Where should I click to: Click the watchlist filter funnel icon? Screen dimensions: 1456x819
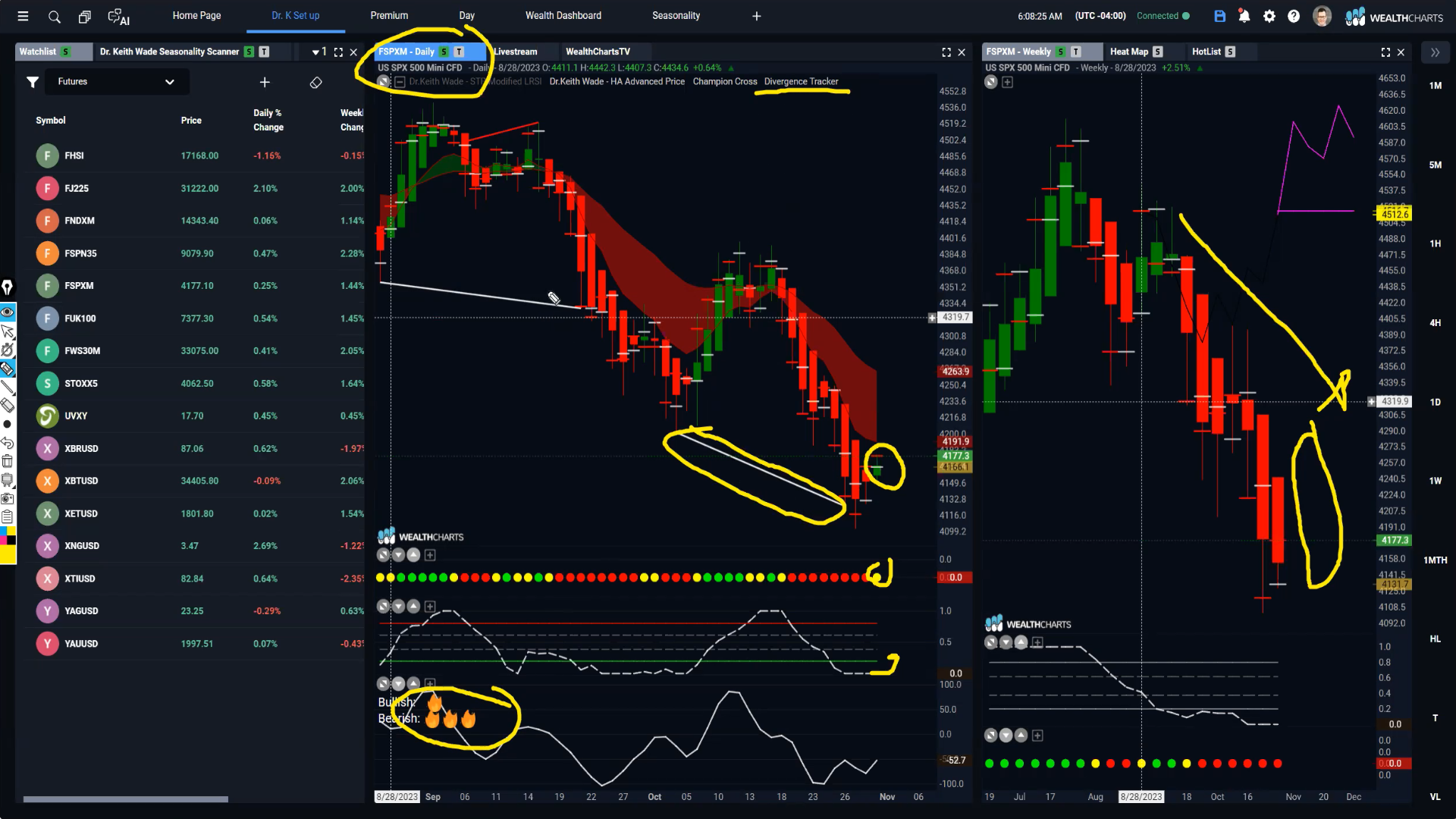tap(32, 82)
